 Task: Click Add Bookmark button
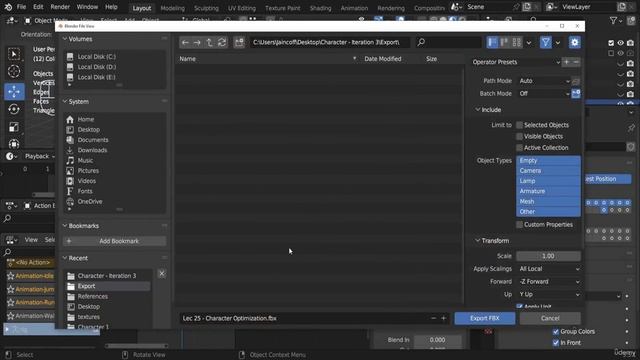point(114,241)
